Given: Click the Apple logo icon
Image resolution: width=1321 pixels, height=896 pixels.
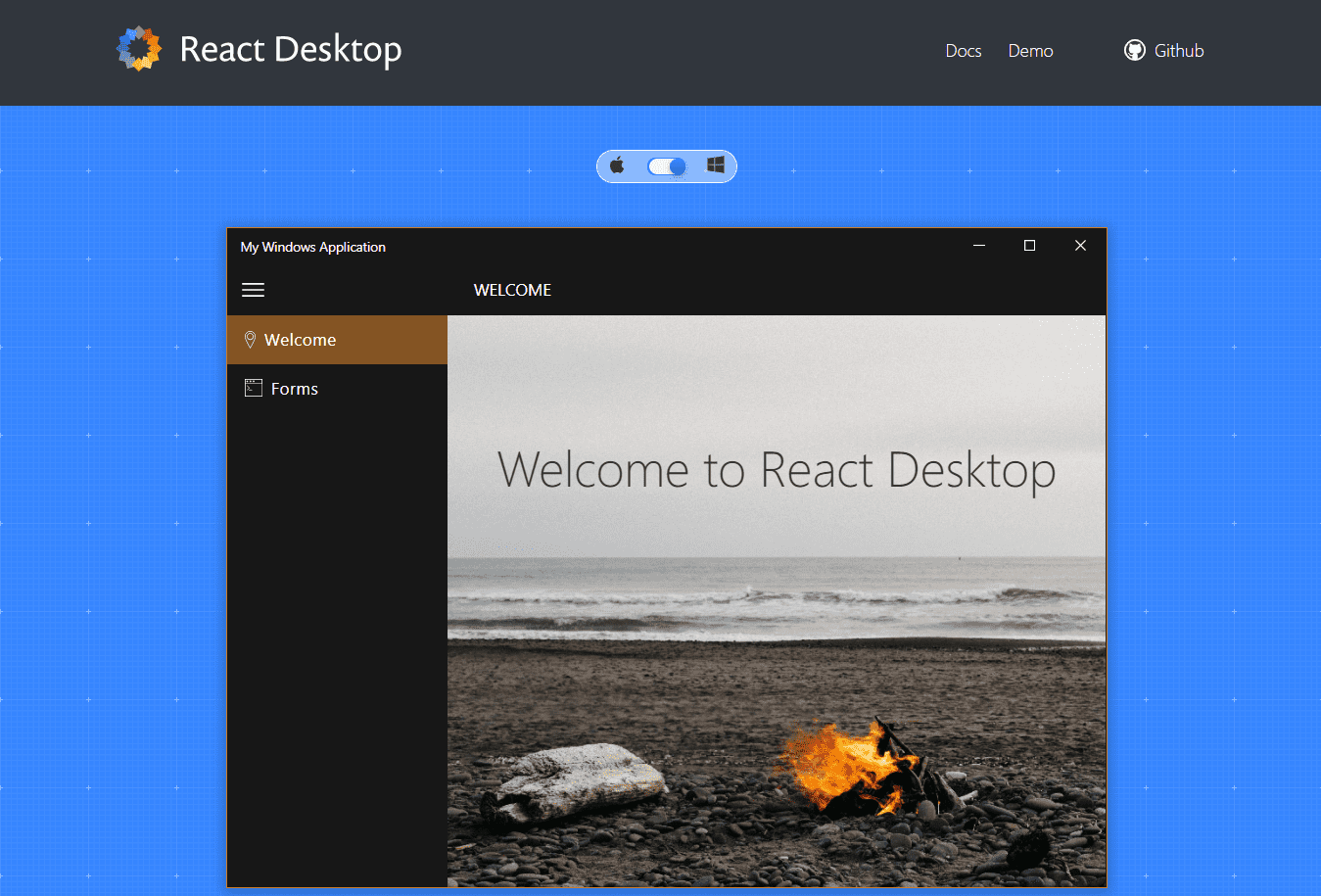Looking at the screenshot, I should (617, 165).
